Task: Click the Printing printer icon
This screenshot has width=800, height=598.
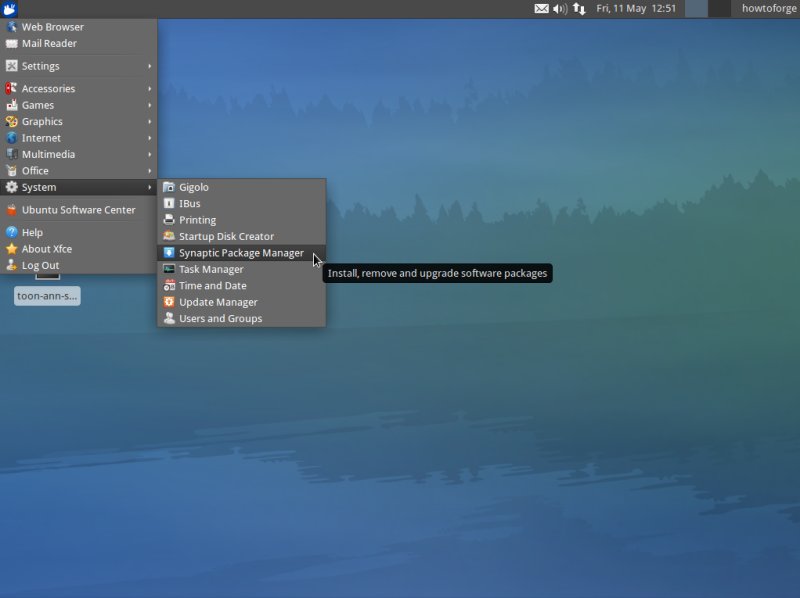Action: 169,220
